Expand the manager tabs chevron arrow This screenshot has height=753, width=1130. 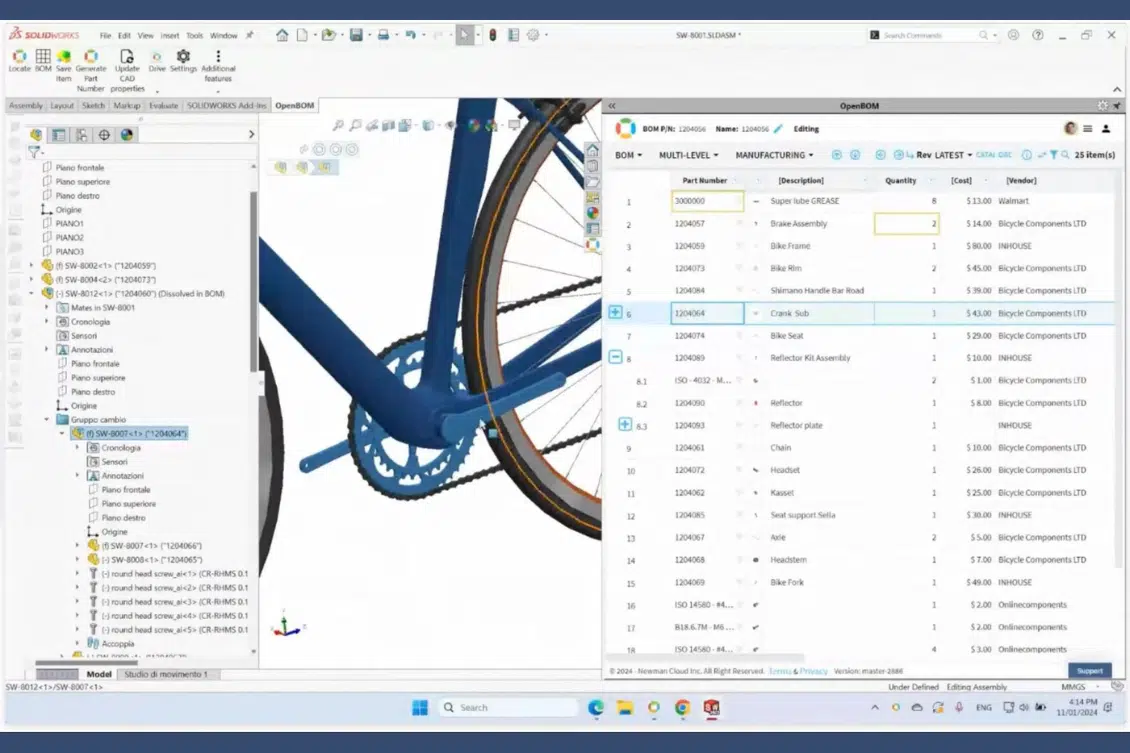pyautogui.click(x=251, y=135)
